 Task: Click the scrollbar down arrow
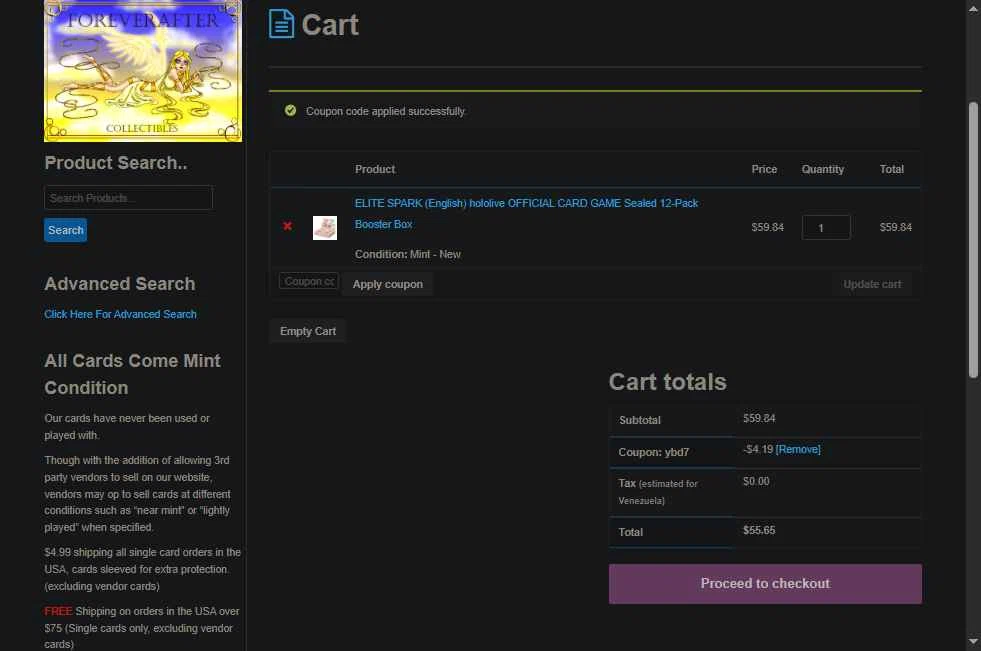(973, 641)
